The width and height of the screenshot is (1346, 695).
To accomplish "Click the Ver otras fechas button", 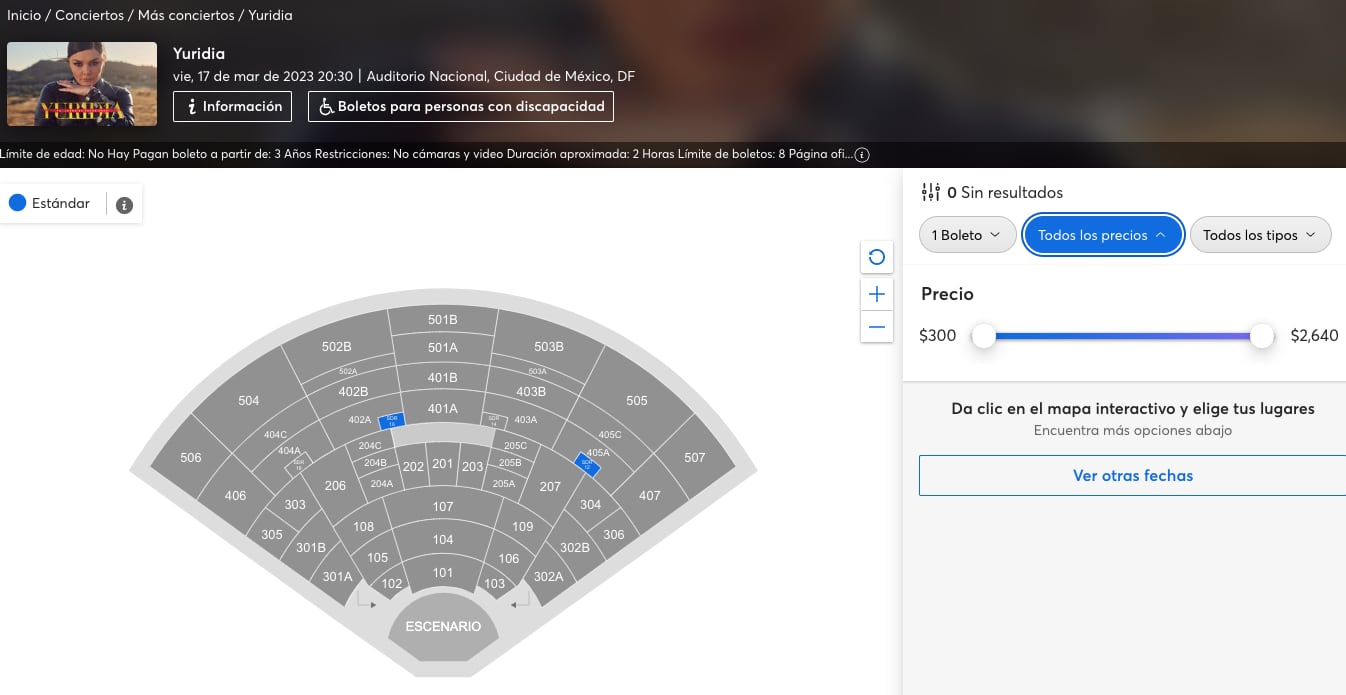I will pos(1132,475).
